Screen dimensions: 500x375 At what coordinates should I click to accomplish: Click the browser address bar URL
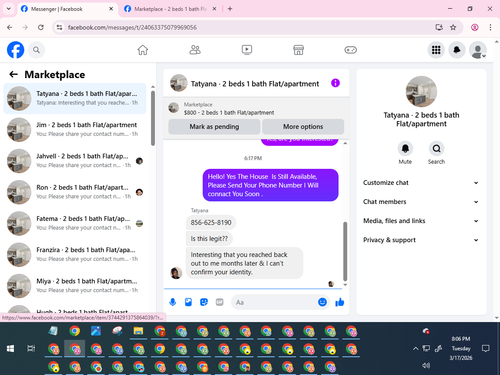click(x=132, y=27)
